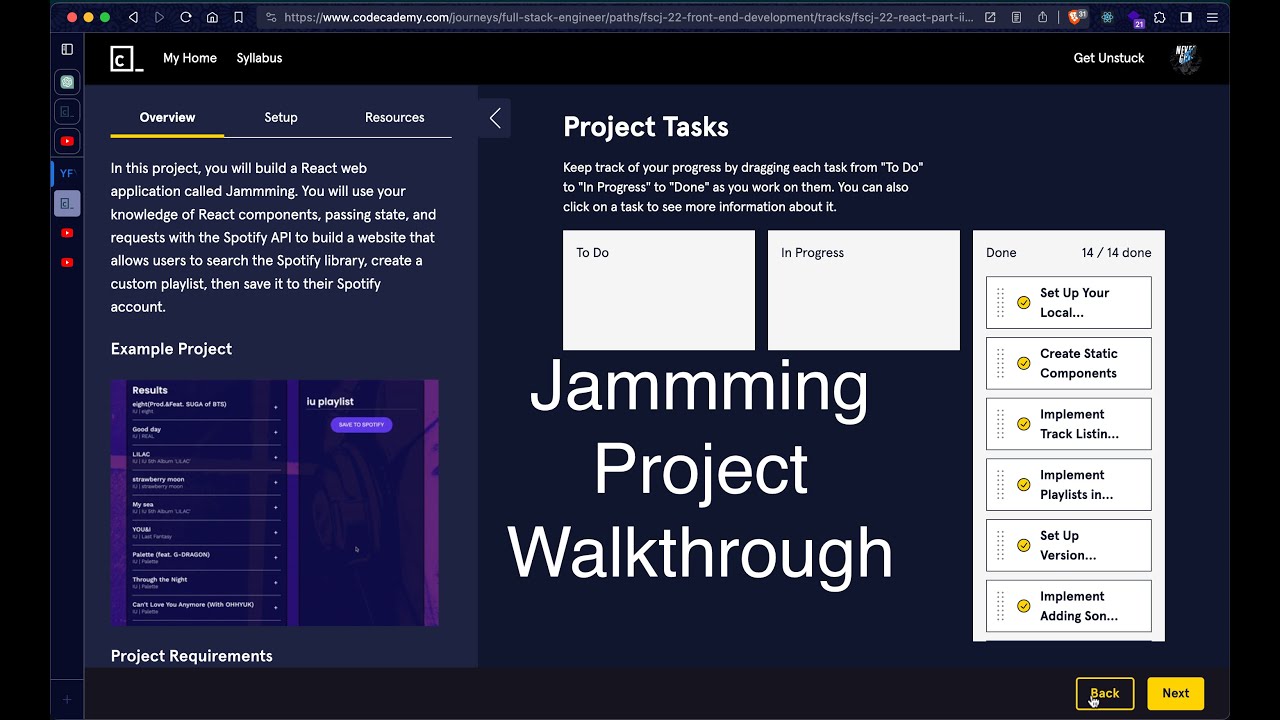
Task: Click the Next button
Action: pyautogui.click(x=1176, y=693)
